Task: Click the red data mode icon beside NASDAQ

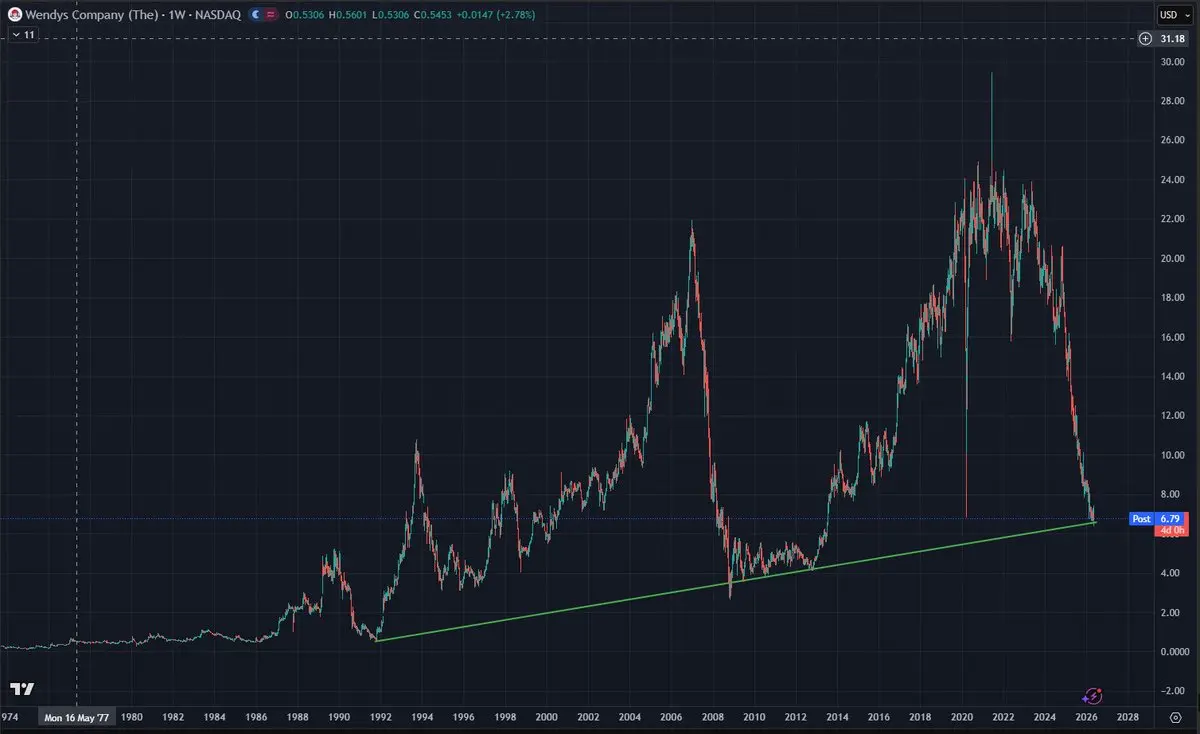Action: tap(272, 15)
